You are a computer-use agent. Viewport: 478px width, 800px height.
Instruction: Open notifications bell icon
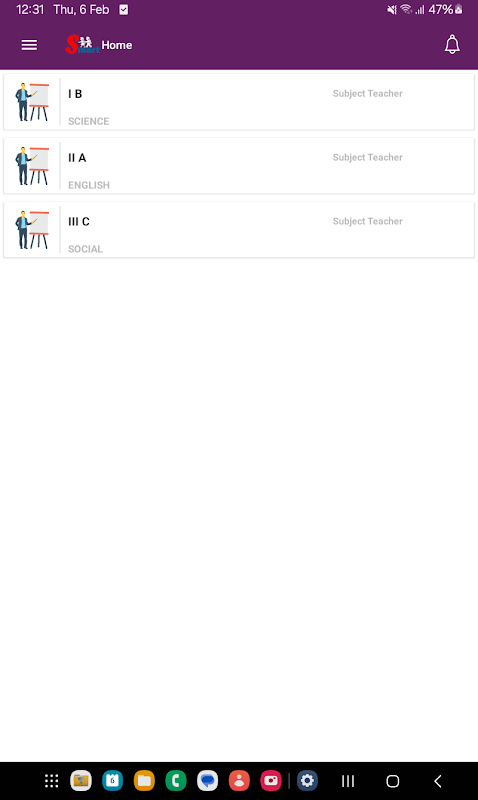tap(452, 45)
